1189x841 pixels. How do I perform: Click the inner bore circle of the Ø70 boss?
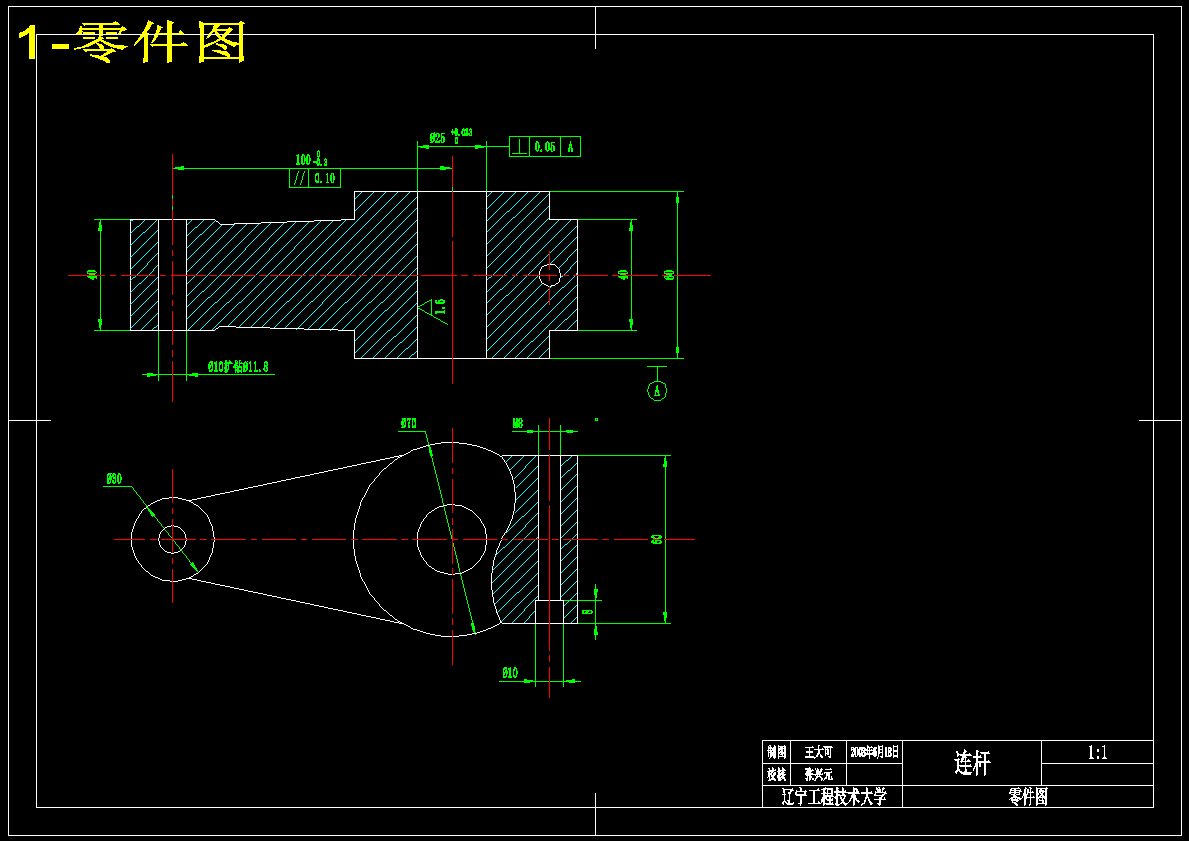tap(452, 539)
